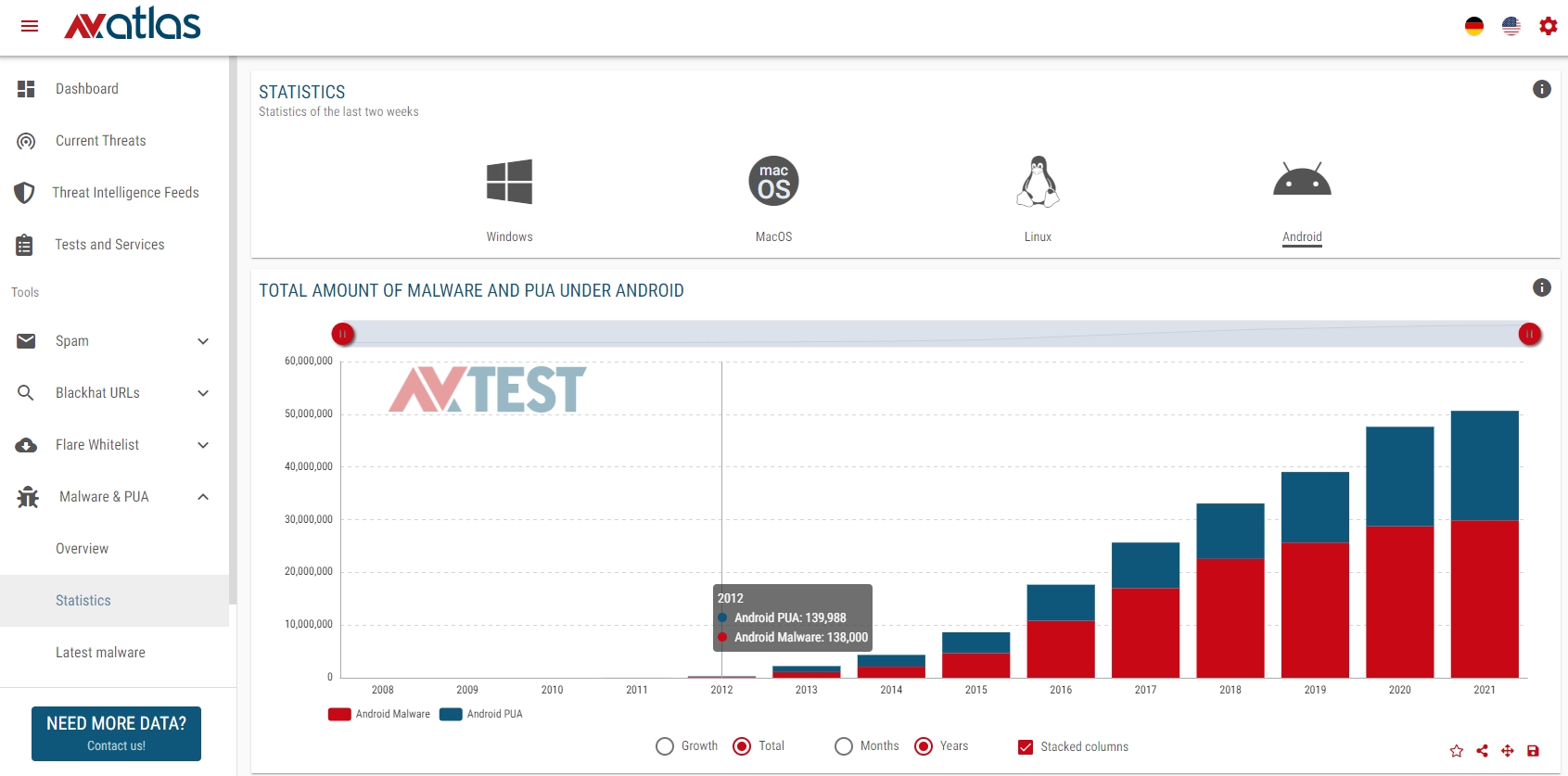Save the chart with the floppy disk icon

[1533, 751]
